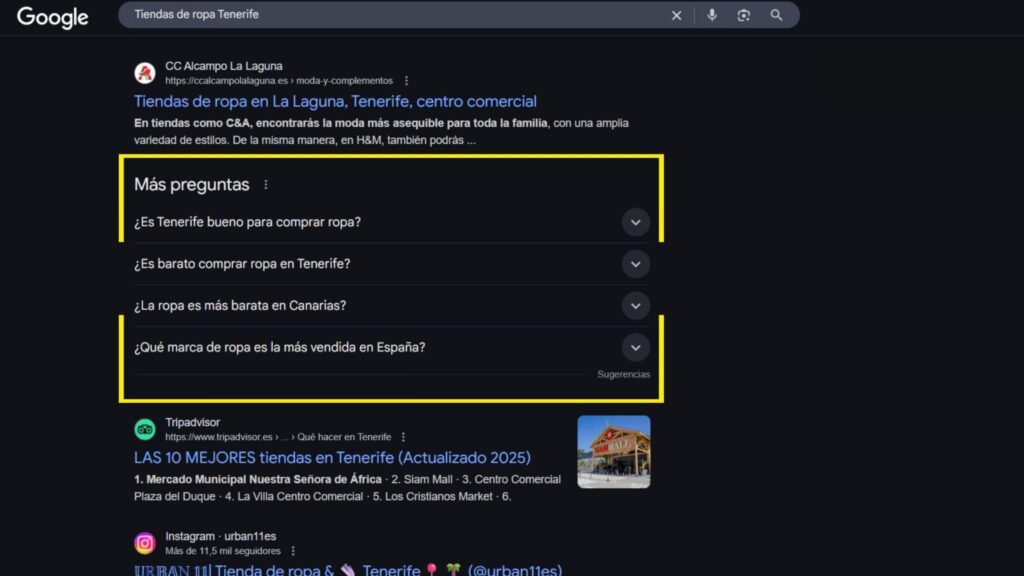1024x576 pixels.
Task: Click the Instagram favicon
Action: [145, 543]
